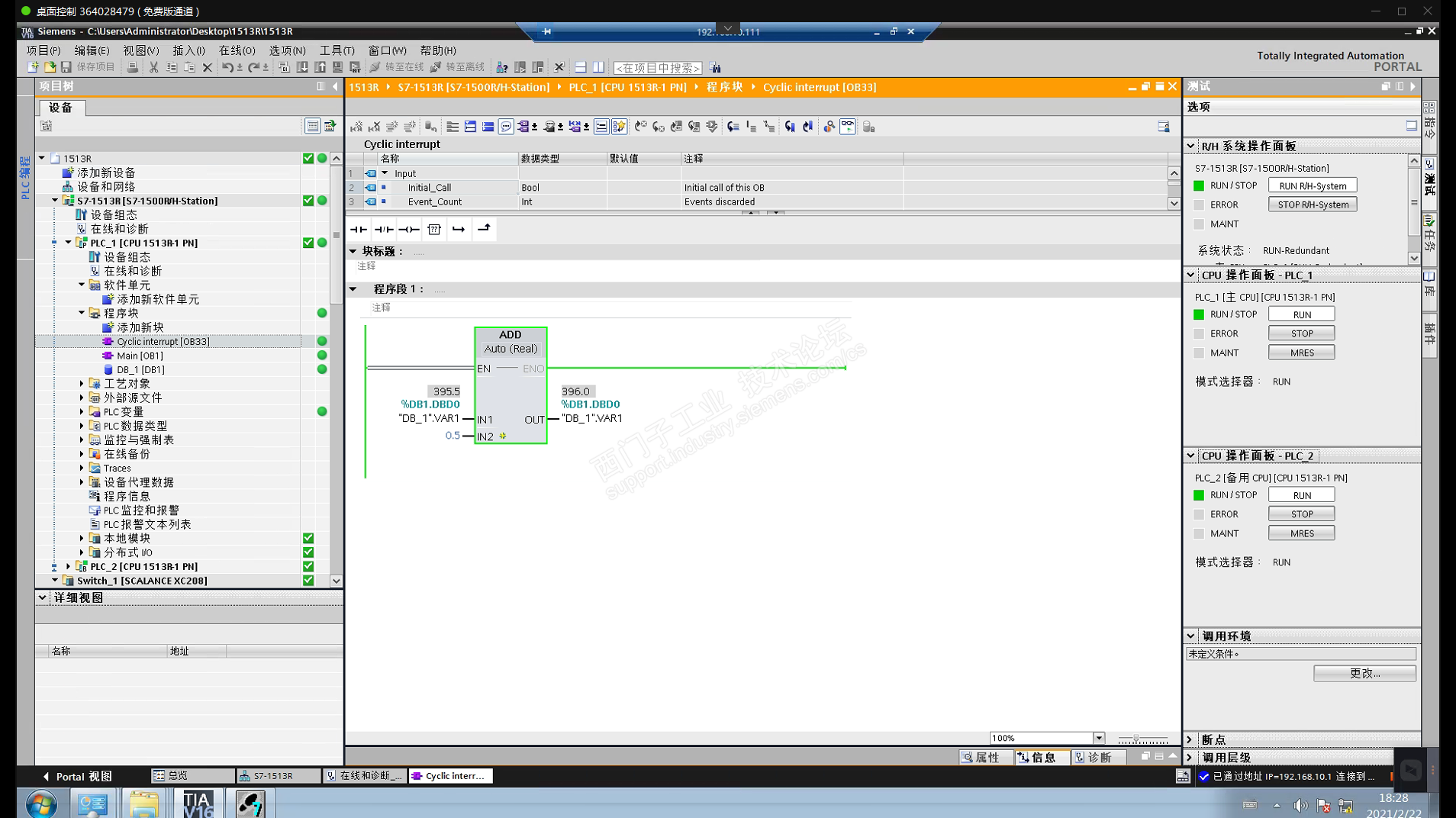Click MRES on the PLC_2 CPU panel
This screenshot has height=818, width=1456.
click(x=1302, y=533)
